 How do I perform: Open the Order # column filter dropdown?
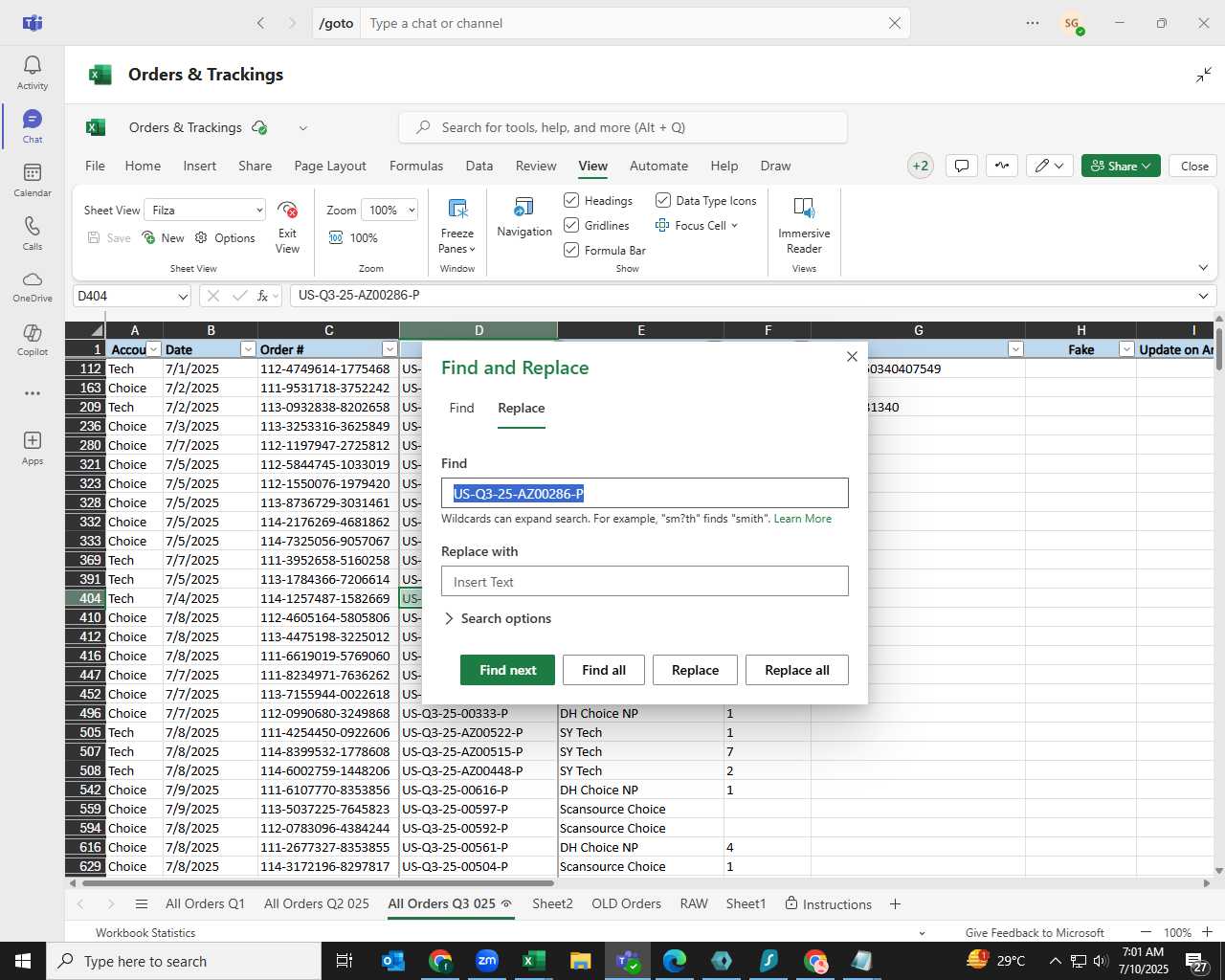[x=389, y=349]
